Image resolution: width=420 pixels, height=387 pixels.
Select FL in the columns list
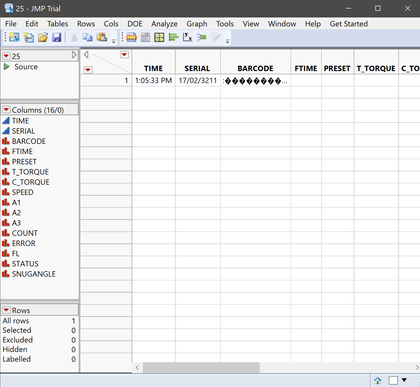tap(16, 254)
